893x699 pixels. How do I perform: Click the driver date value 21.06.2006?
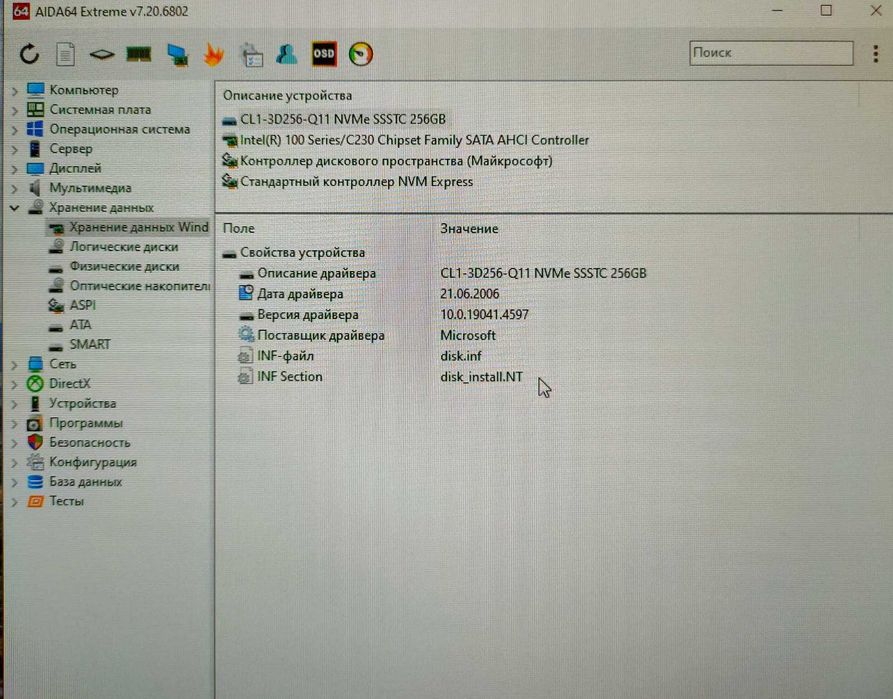[x=470, y=294]
